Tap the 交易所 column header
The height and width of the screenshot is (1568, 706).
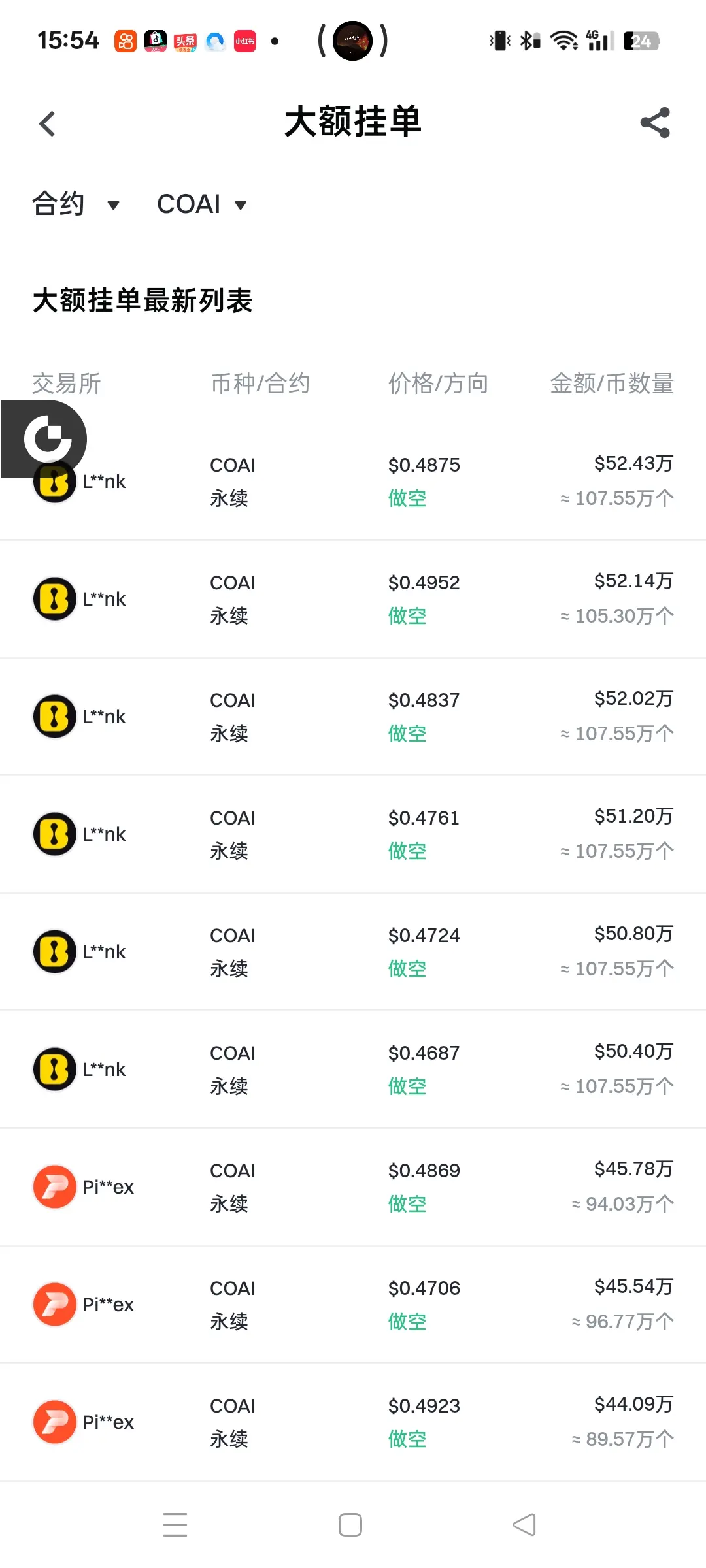tap(66, 384)
